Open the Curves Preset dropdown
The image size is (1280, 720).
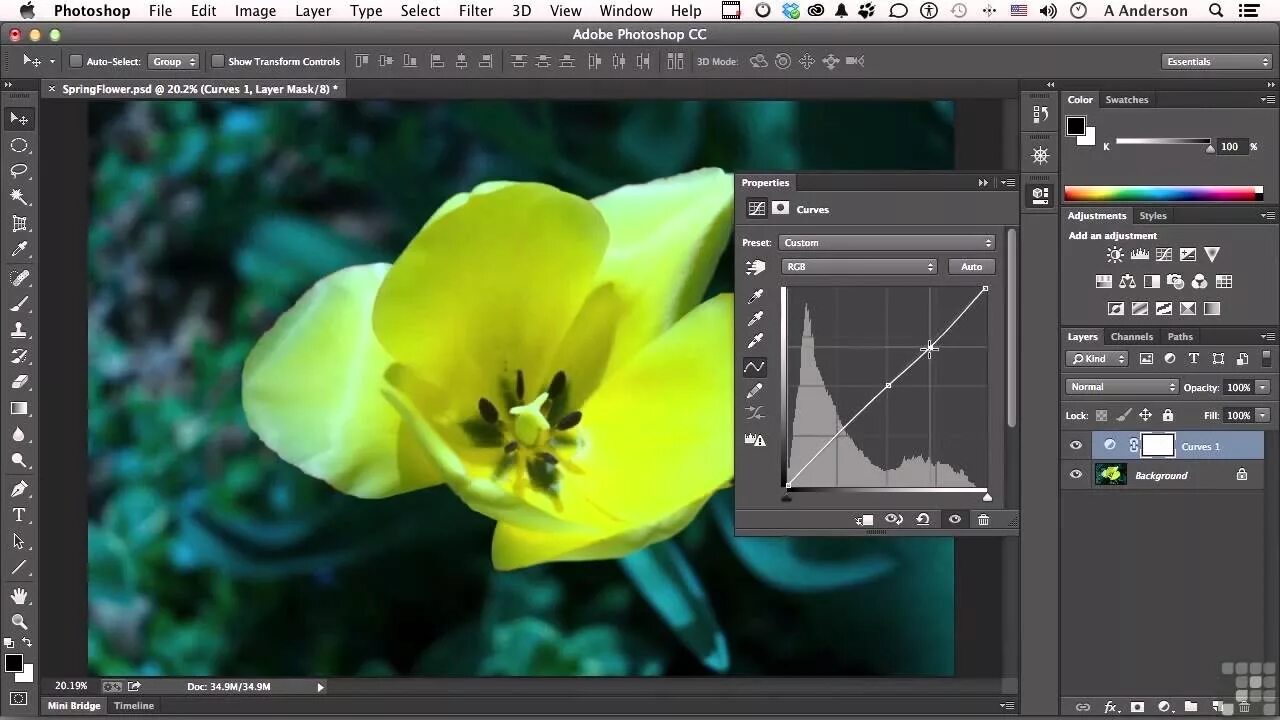pyautogui.click(x=887, y=243)
